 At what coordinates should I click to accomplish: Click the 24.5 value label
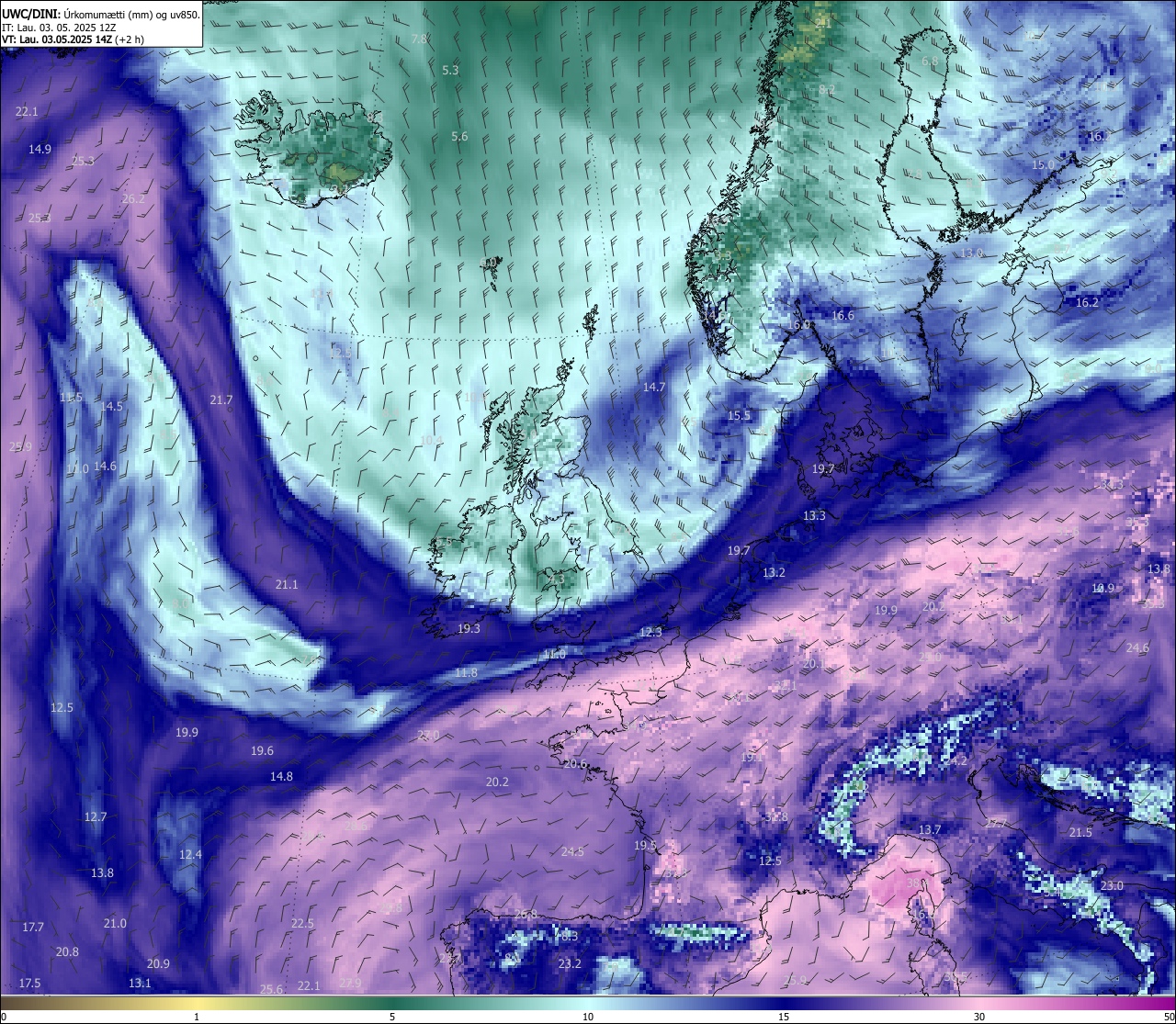572,851
